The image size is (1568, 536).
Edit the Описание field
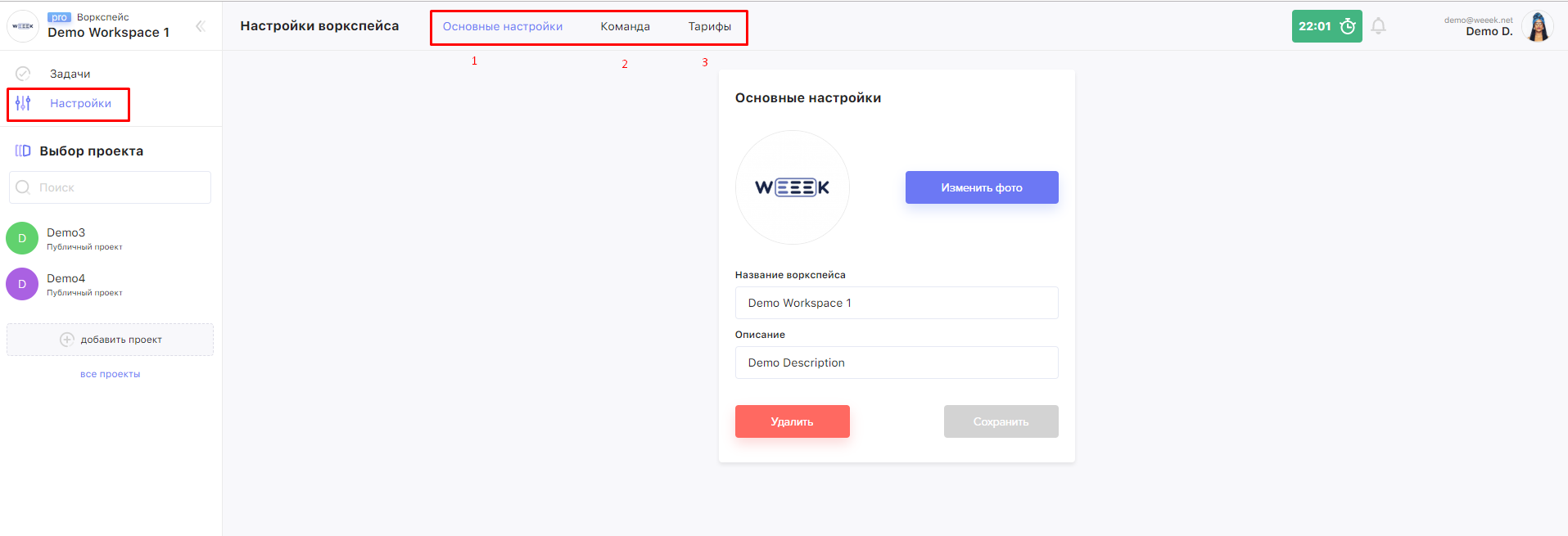click(897, 363)
